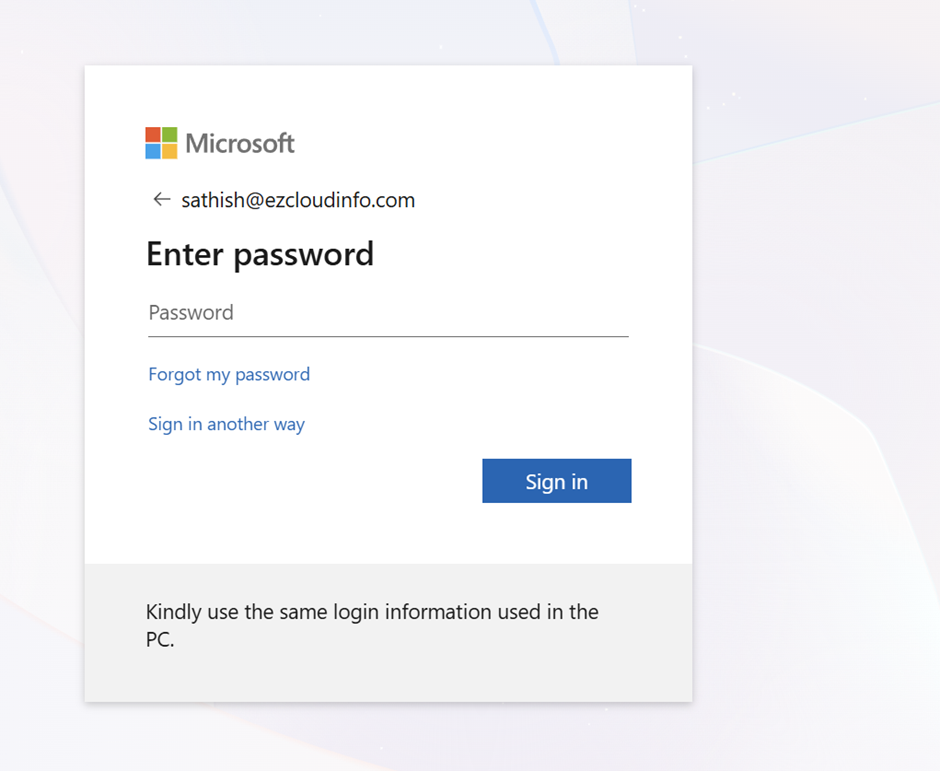The image size is (940, 771).
Task: Click the red square of Microsoft logo
Action: (153, 135)
